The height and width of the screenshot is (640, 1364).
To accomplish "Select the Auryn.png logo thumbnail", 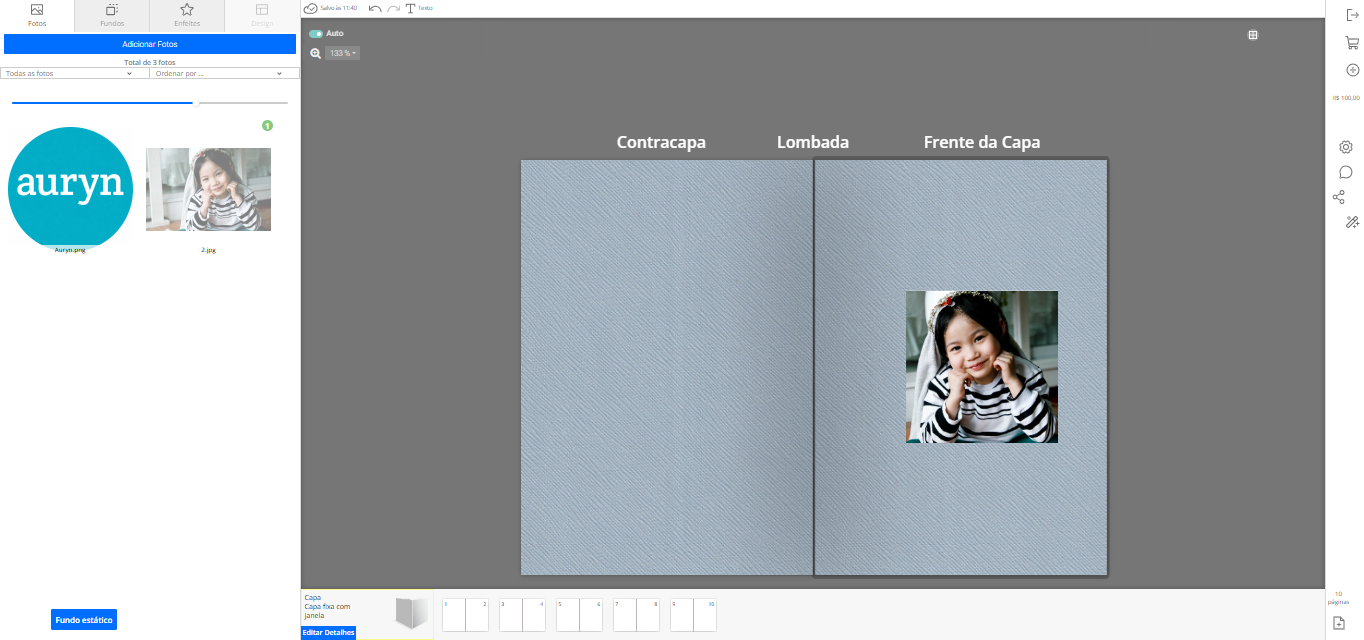I will point(70,187).
